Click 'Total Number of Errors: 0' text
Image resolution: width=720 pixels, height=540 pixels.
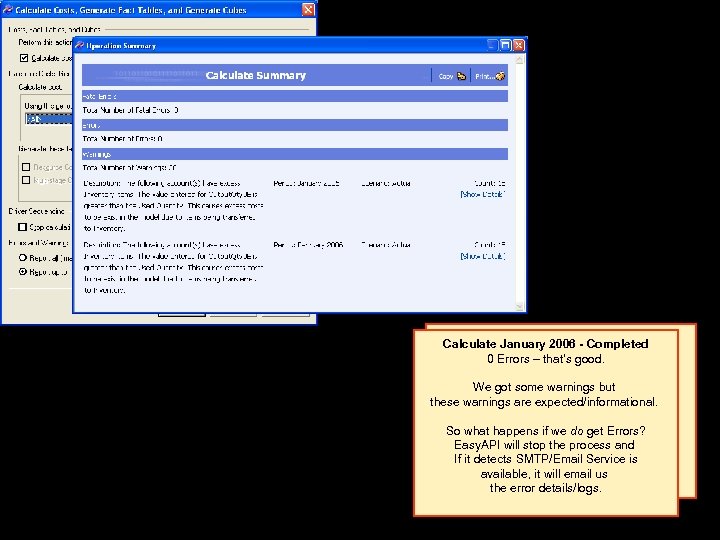coord(123,139)
